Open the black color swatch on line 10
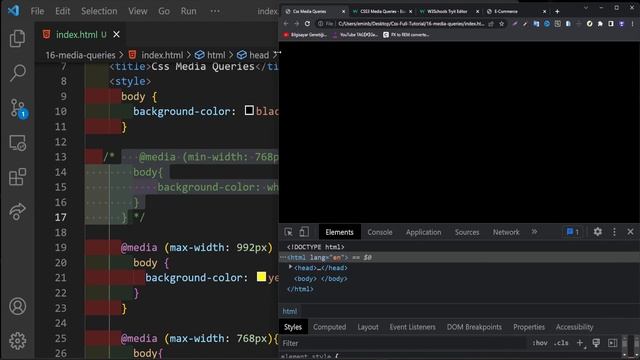Screen dimensions: 640x360 tap(249, 110)
